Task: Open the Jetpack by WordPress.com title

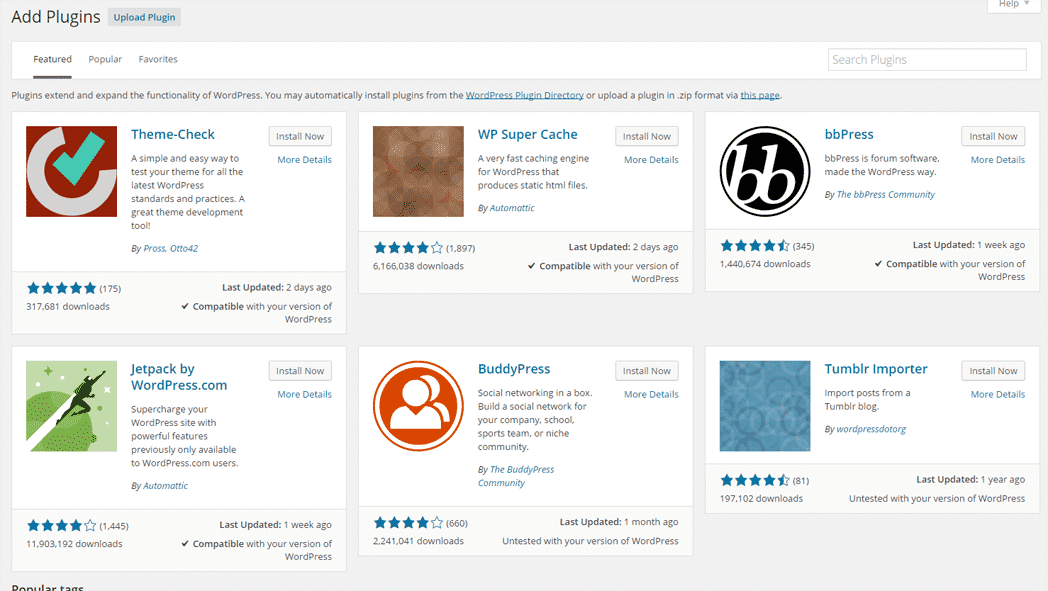Action: tap(178, 377)
